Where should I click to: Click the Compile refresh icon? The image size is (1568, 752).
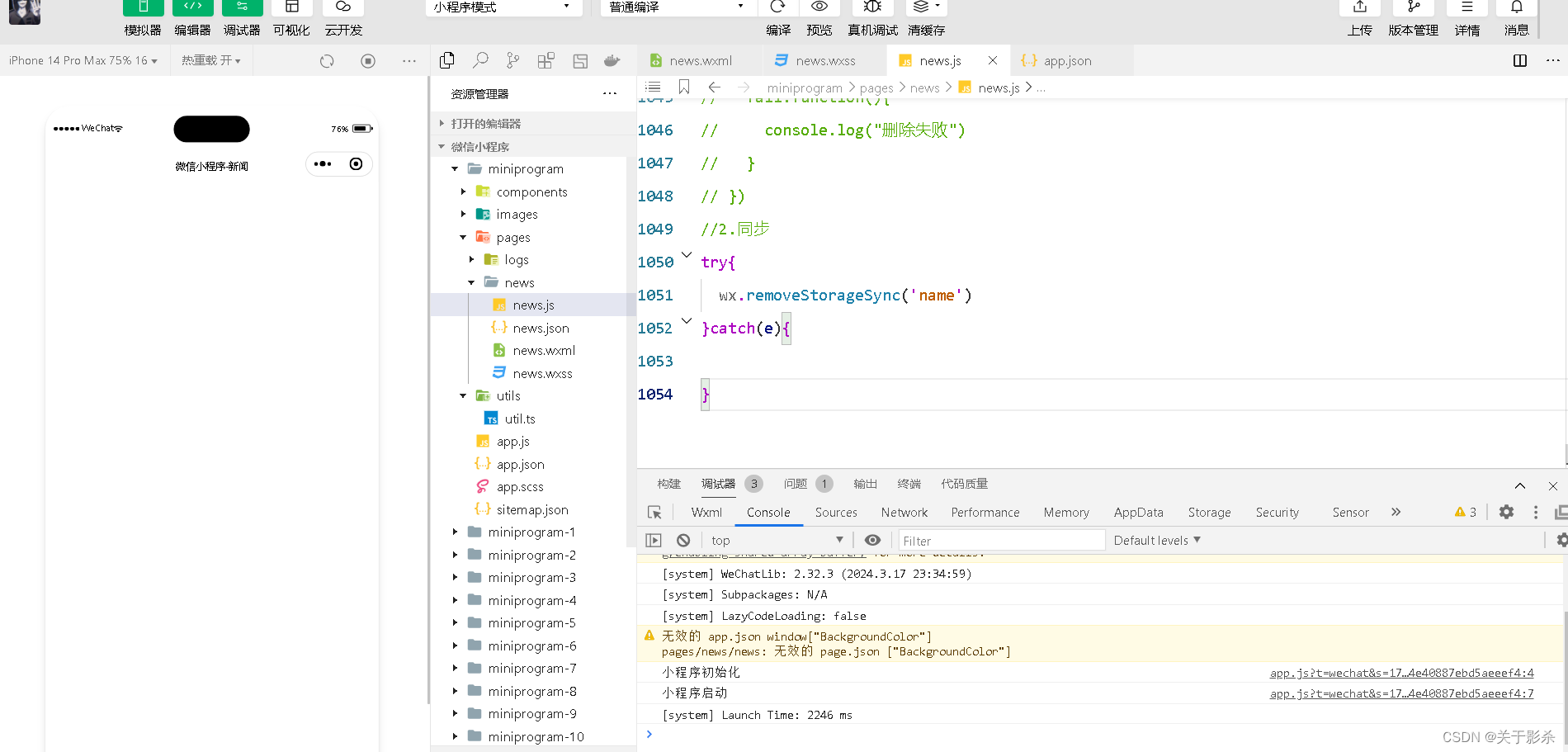pos(777,7)
